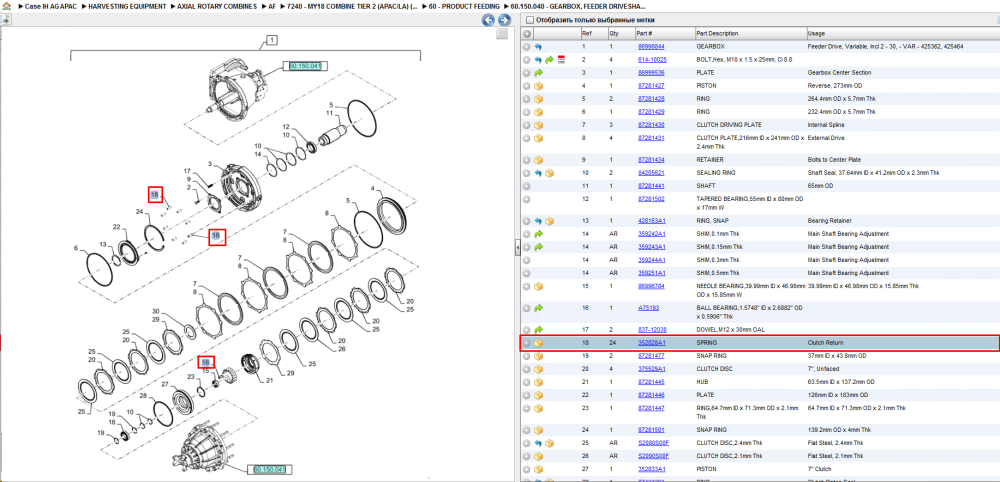Click blue replaced-by arrow on GEARBOX row

coord(538,47)
